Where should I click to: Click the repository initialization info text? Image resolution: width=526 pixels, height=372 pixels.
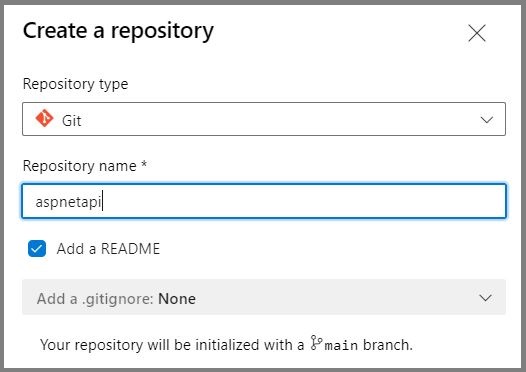[x=226, y=344]
